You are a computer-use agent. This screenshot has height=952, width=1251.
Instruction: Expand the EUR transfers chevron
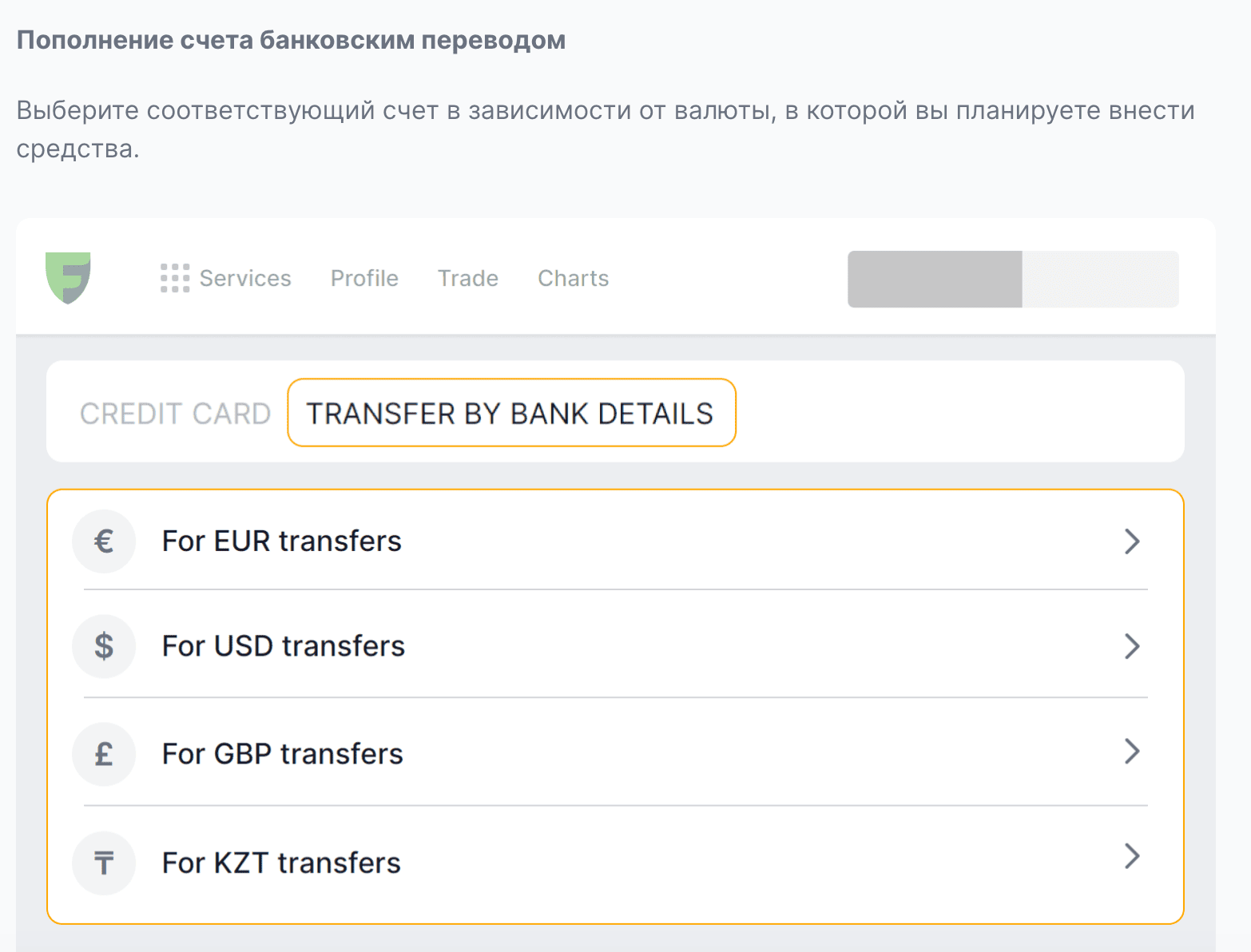click(x=1132, y=541)
